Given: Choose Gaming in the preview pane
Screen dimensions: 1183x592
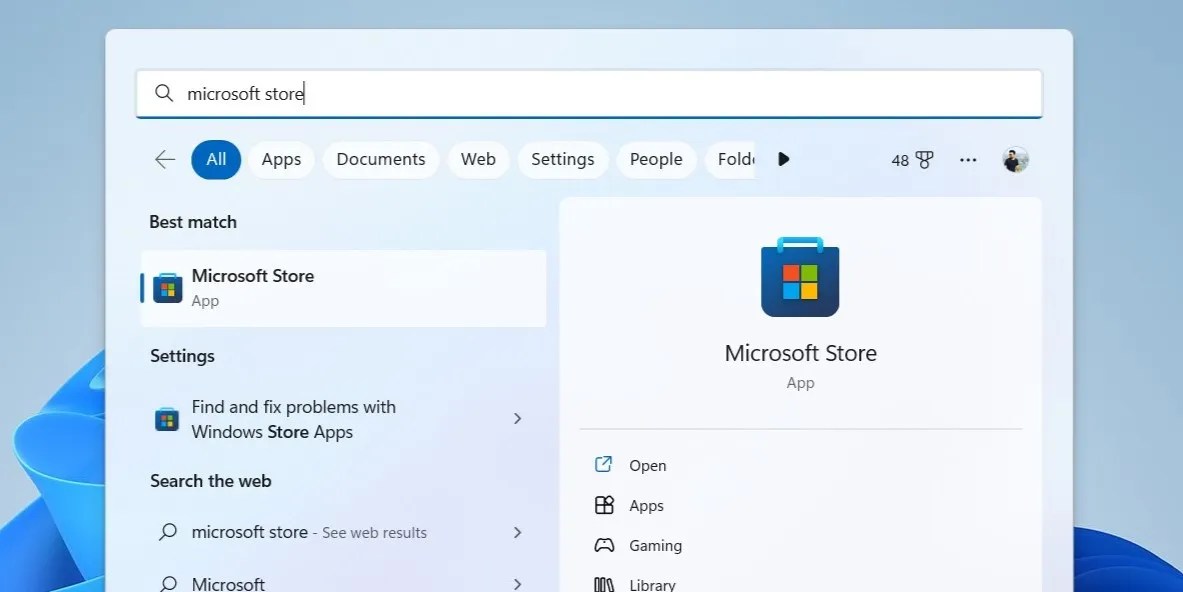Looking at the screenshot, I should (656, 545).
